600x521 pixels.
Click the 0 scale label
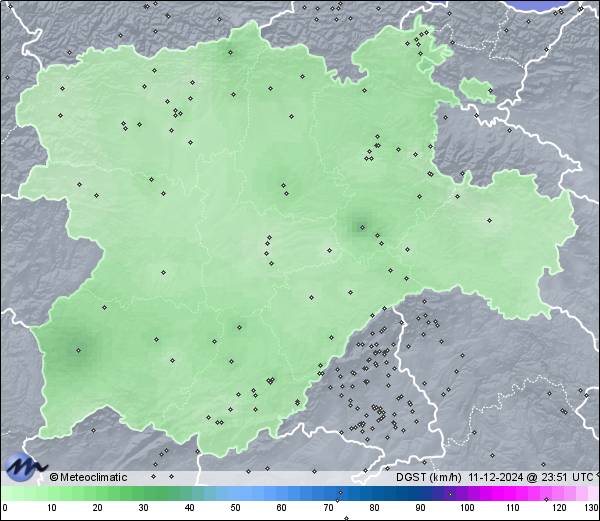(5, 508)
